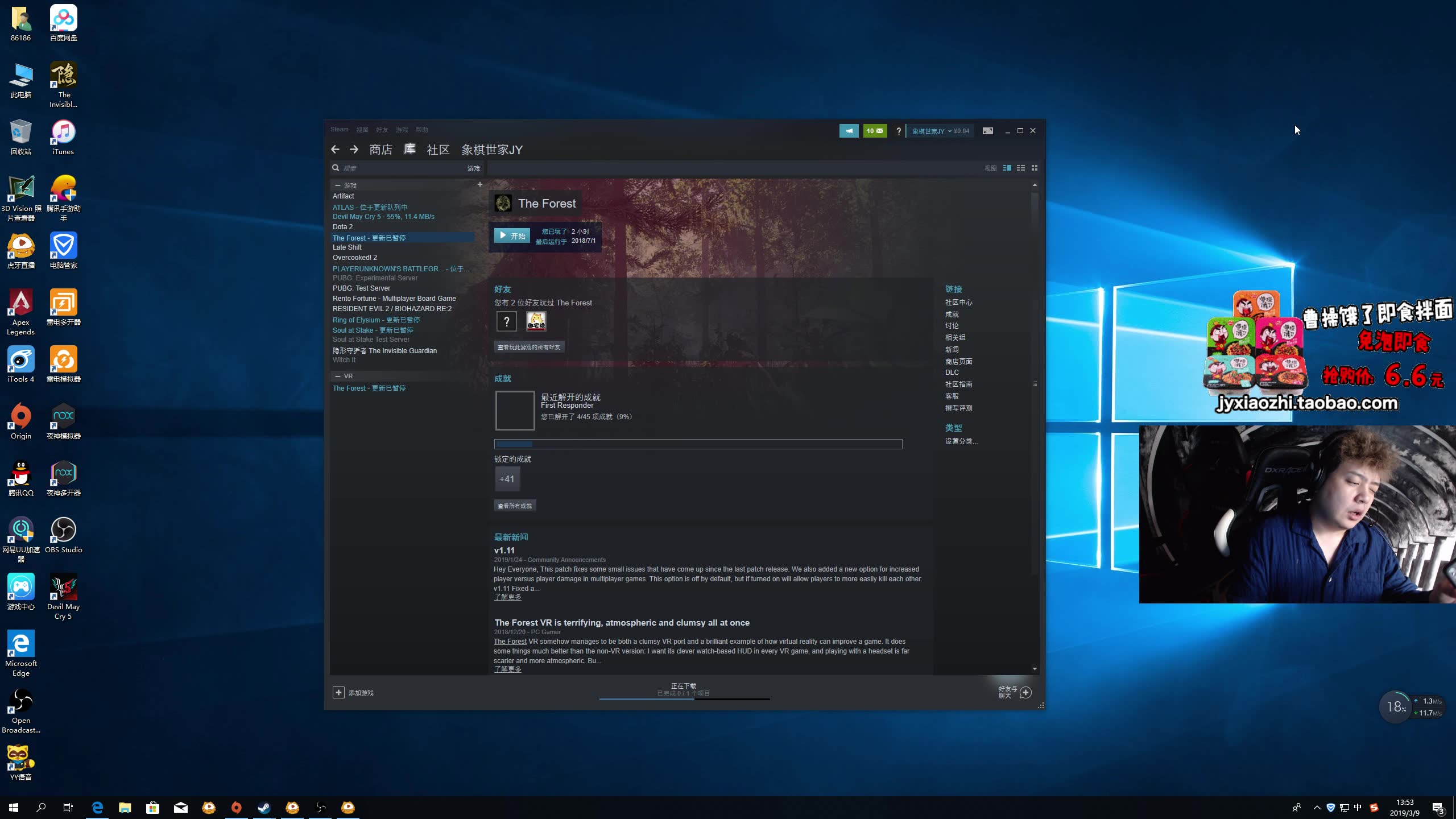1456x819 pixels.
Task: Show hidden system tray icons chevron
Action: tap(1317, 808)
